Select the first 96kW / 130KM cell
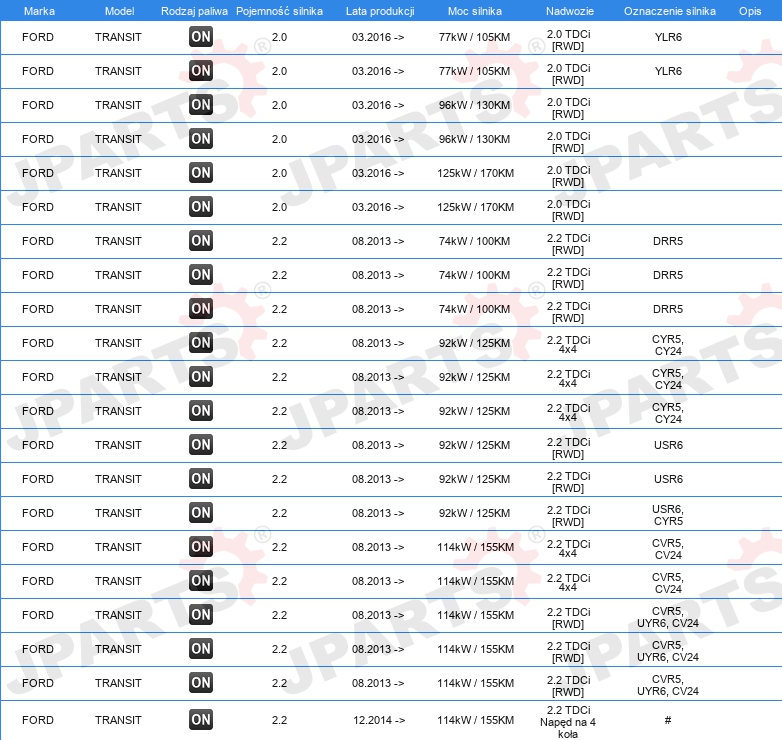782x740 pixels. [x=474, y=105]
